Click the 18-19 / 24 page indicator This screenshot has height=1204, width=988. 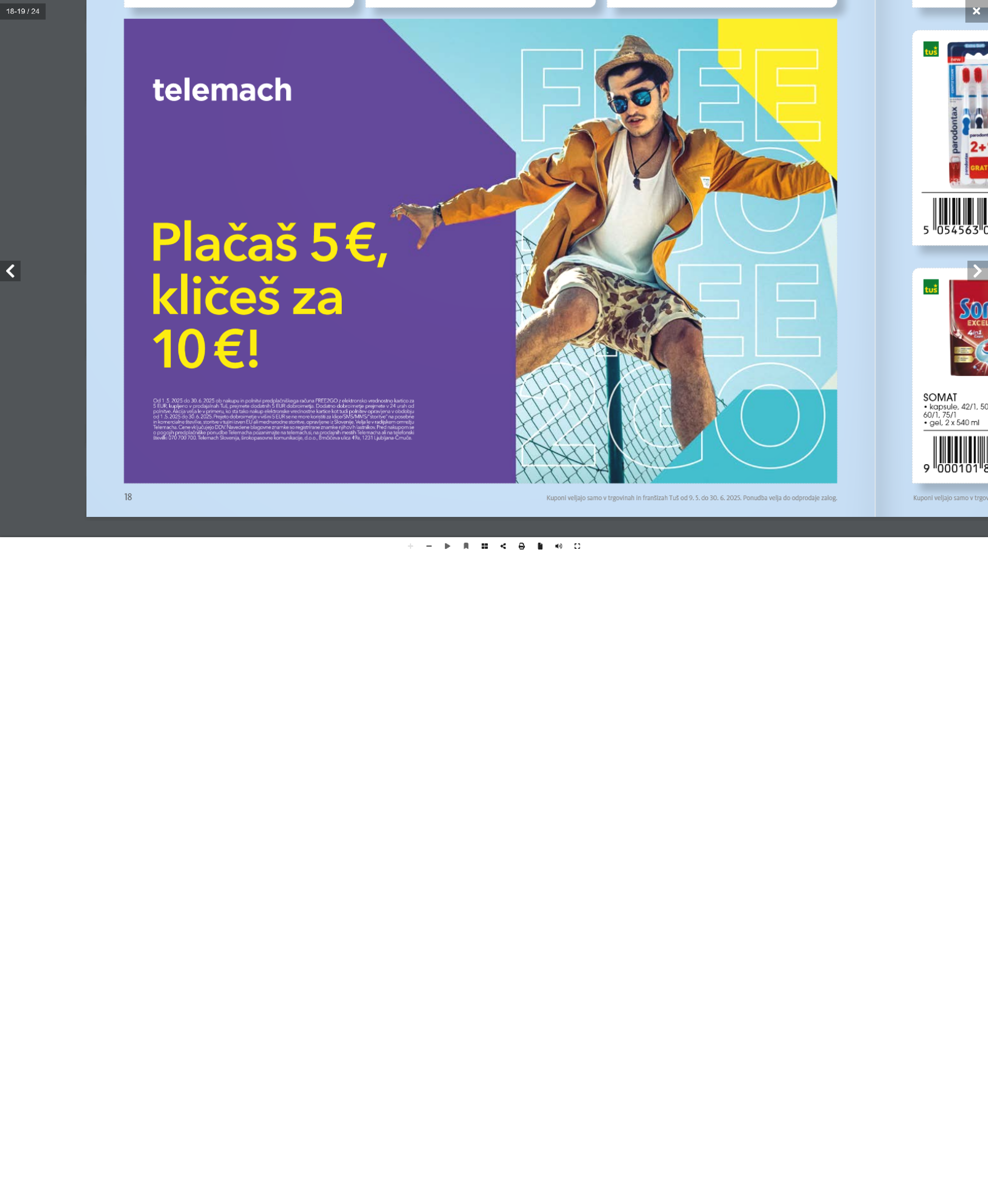coord(23,11)
